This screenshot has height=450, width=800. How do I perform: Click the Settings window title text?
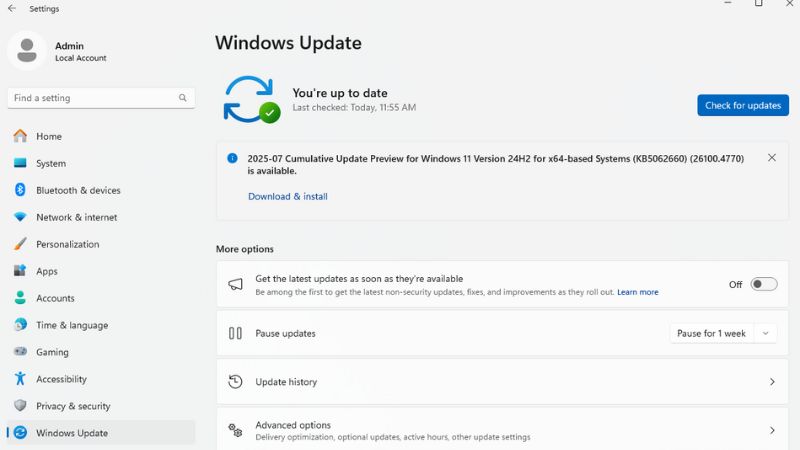pyautogui.click(x=44, y=9)
